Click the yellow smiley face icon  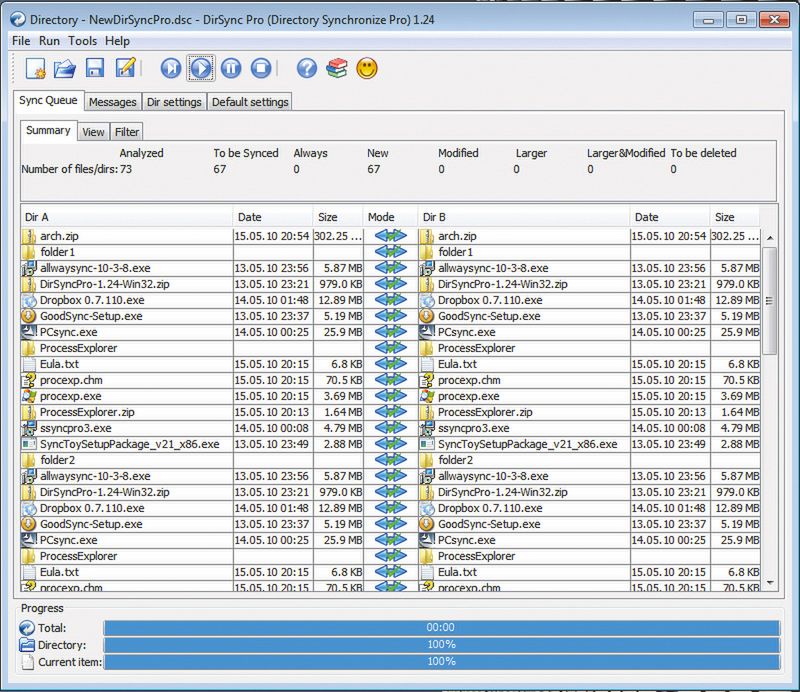click(x=367, y=68)
